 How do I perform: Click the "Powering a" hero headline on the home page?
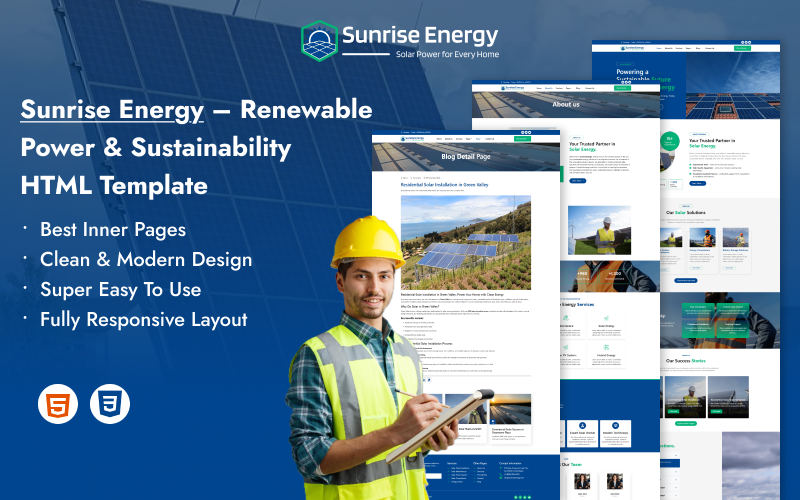632,72
